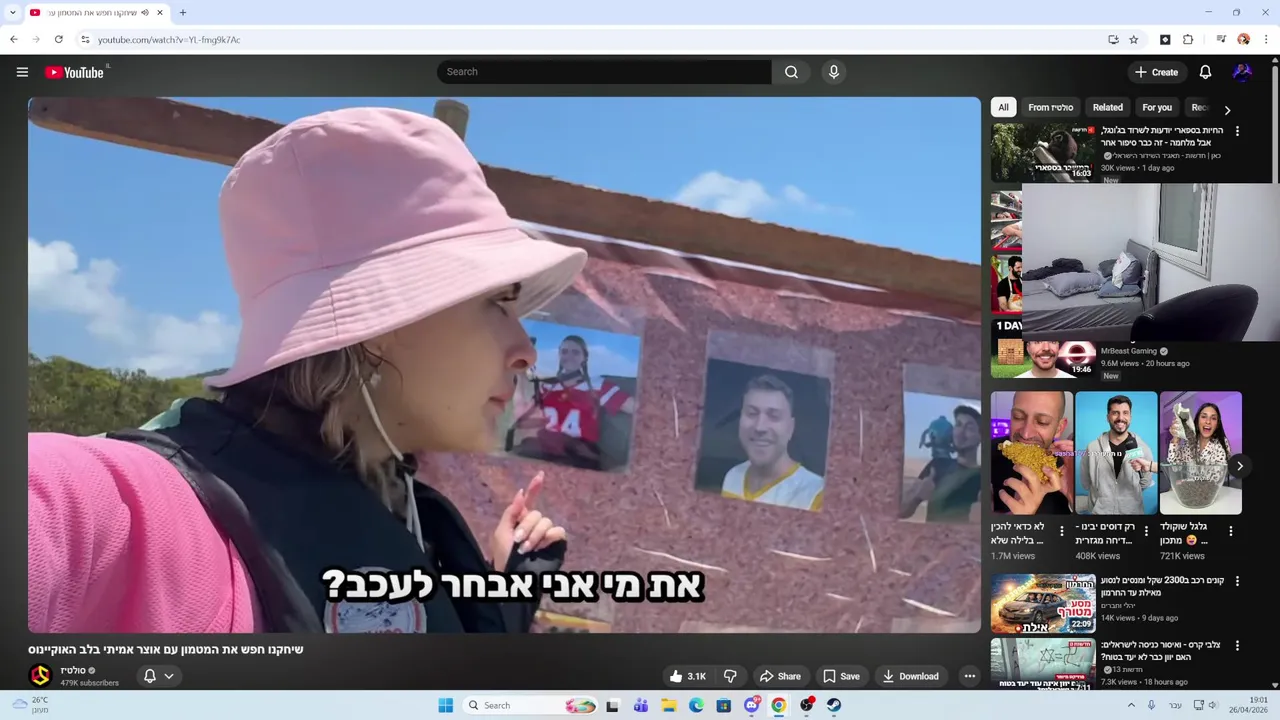Screen dimensions: 1280x720
Task: Show hidden system tray icons chevron
Action: 1131,705
